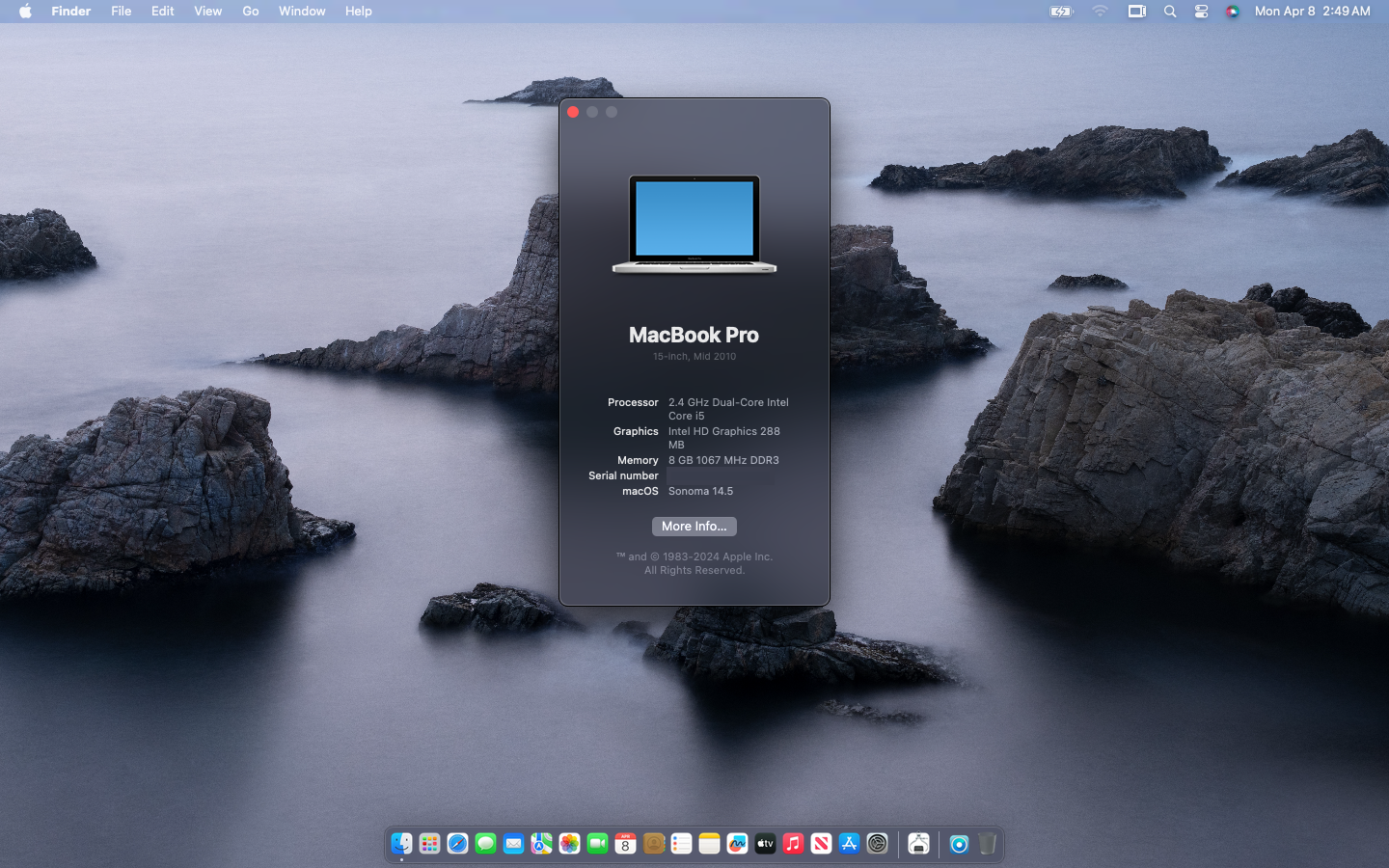The width and height of the screenshot is (1389, 868).
Task: Open the App Store in the Dock
Action: [x=850, y=844]
